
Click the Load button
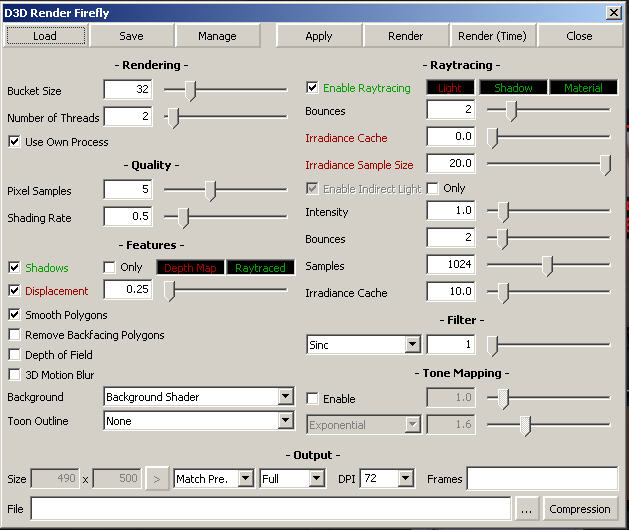45,36
